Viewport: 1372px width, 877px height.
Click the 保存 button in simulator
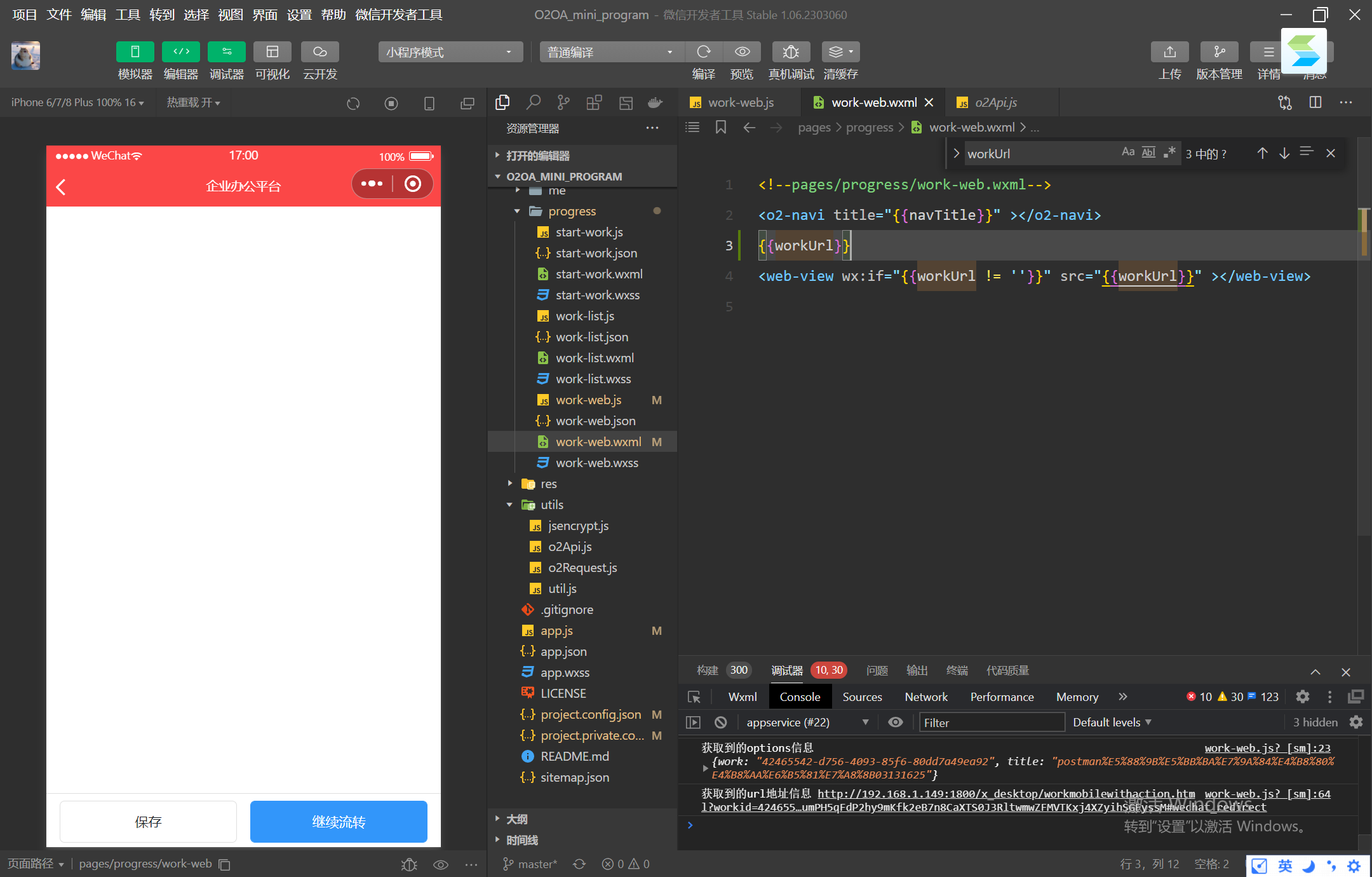click(148, 822)
